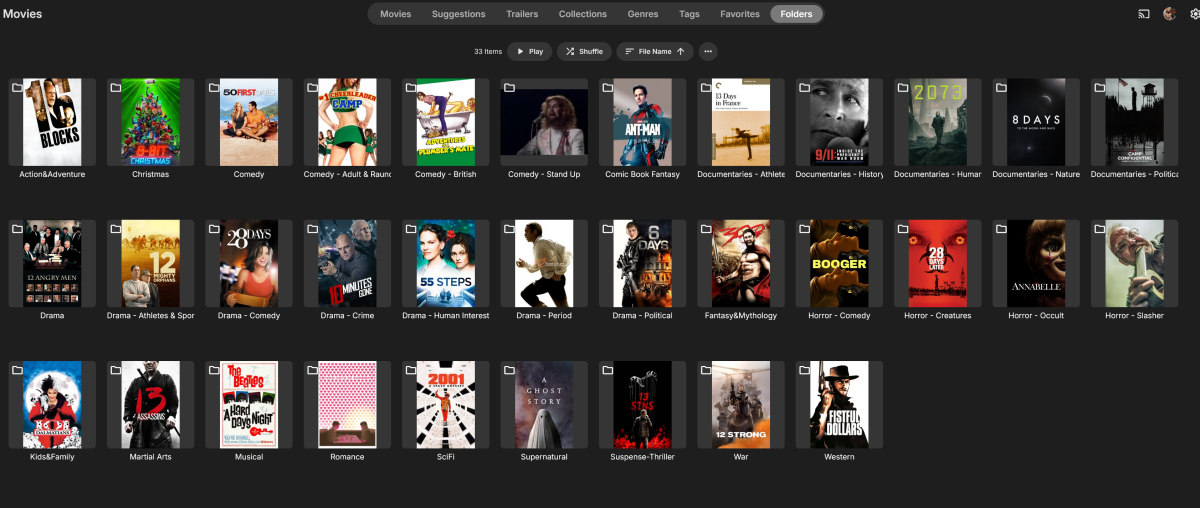
Task: Open the 12 Strong War folder poster
Action: click(741, 405)
